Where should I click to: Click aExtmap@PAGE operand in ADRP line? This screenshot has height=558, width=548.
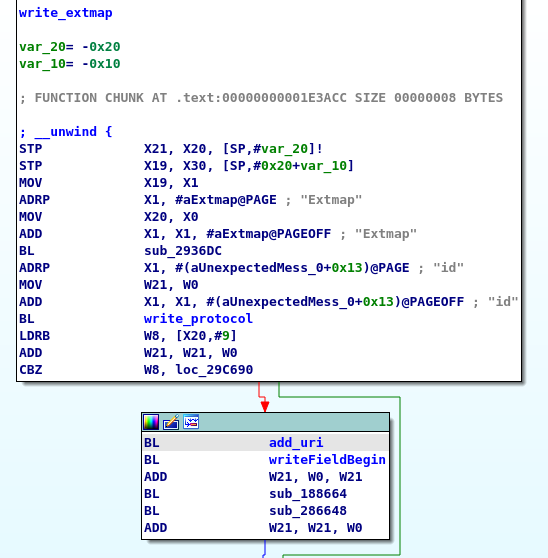(x=226, y=200)
